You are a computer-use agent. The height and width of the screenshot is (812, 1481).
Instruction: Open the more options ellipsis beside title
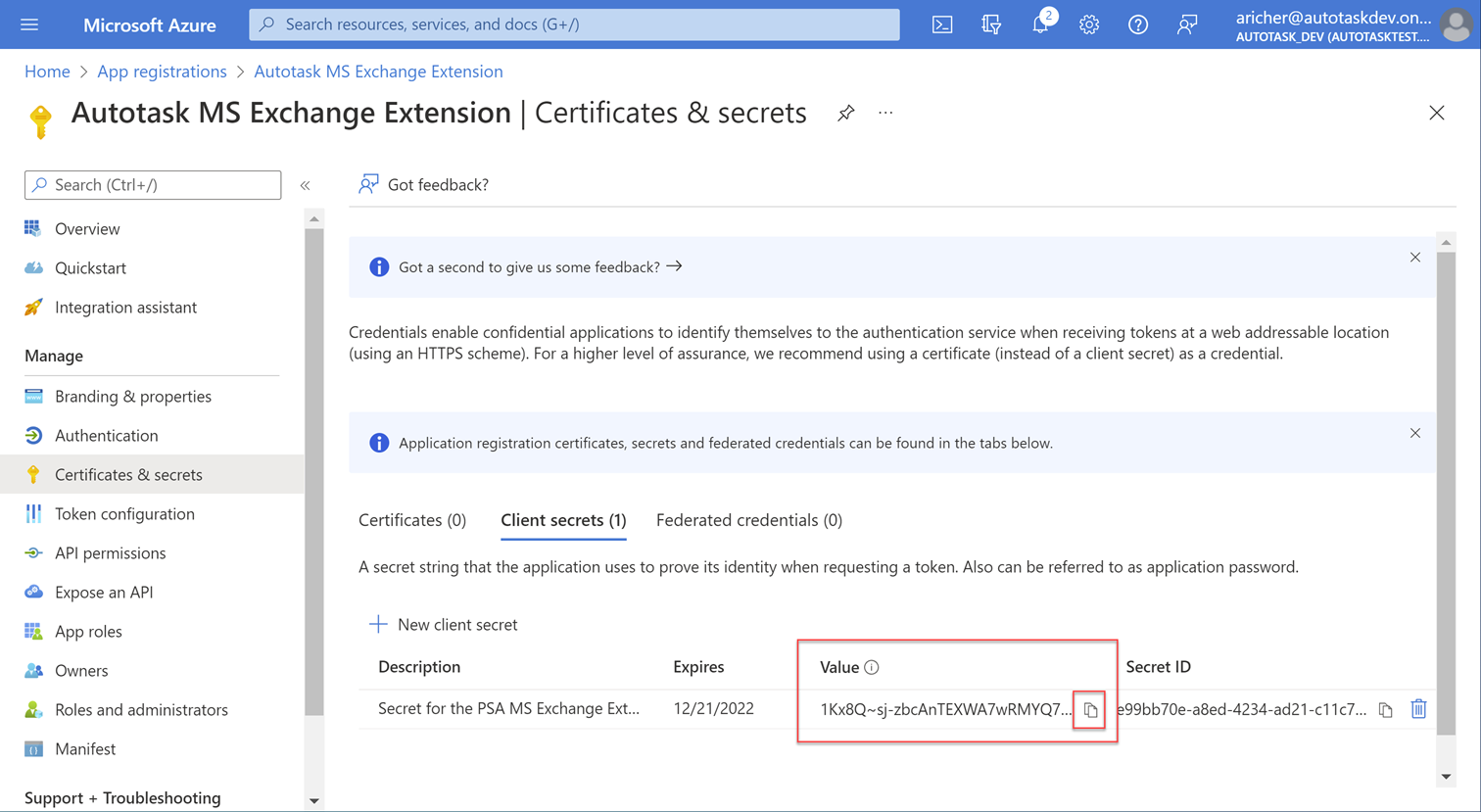[885, 113]
